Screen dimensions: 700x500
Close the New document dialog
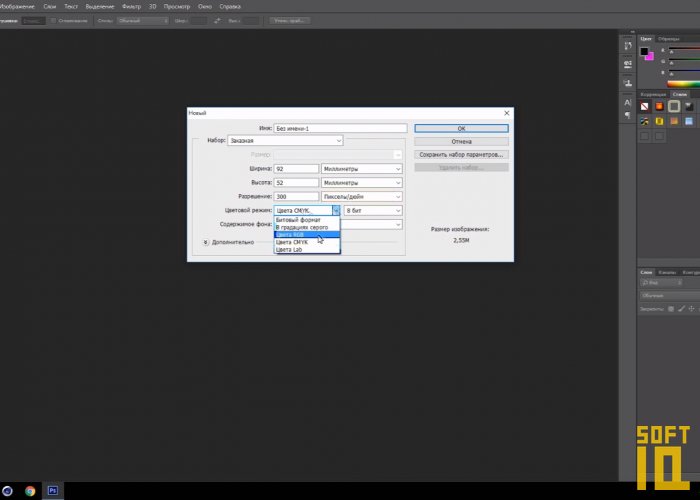[x=506, y=113]
